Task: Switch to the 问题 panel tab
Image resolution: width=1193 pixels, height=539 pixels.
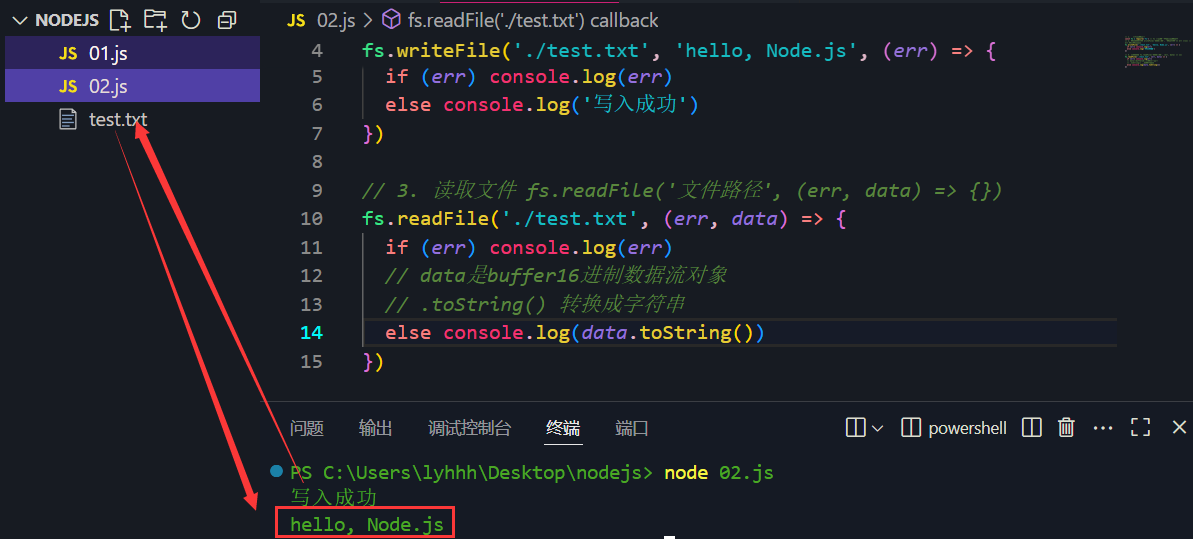Action: click(307, 428)
